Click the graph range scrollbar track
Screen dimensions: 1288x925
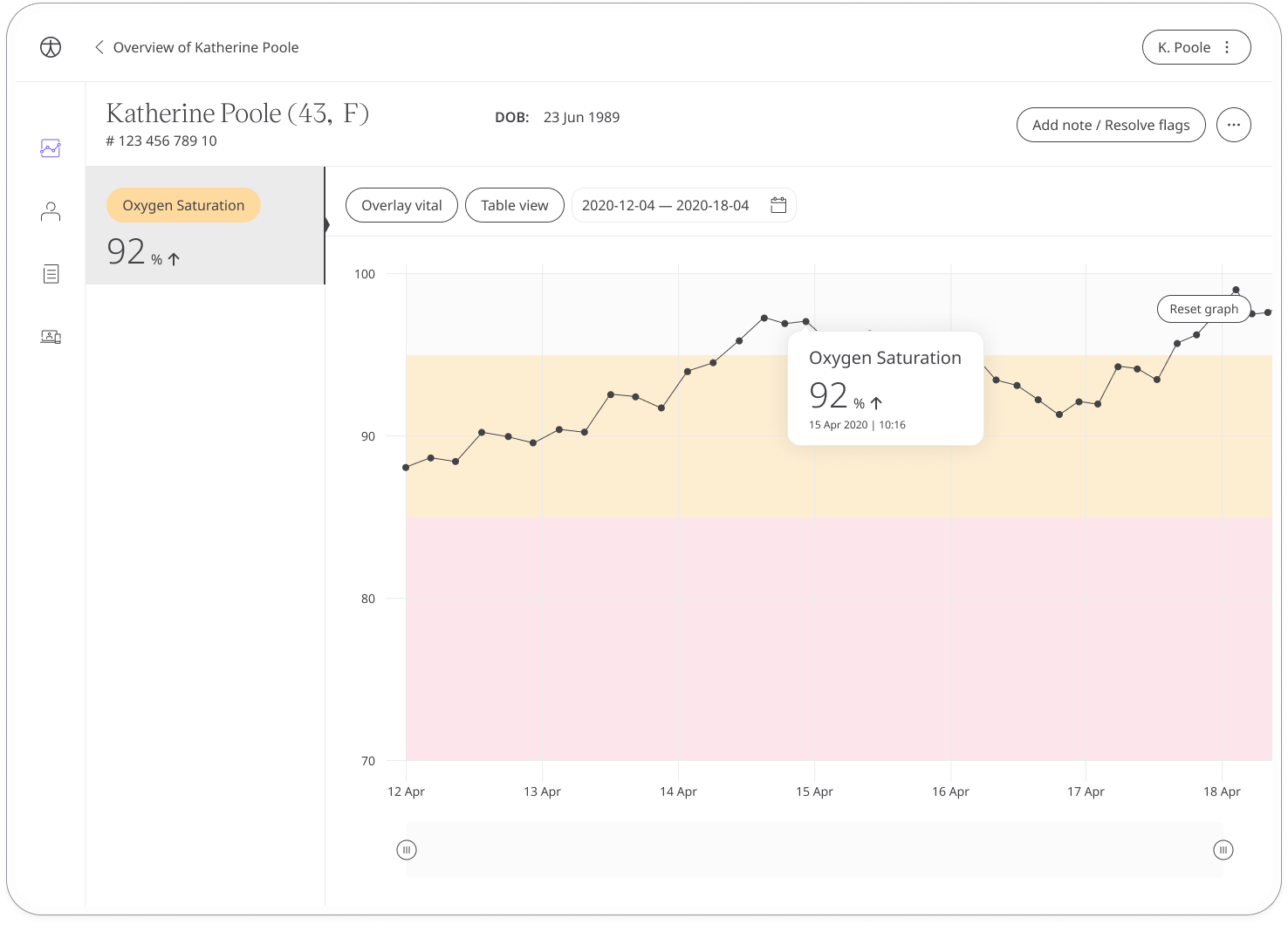coord(815,850)
